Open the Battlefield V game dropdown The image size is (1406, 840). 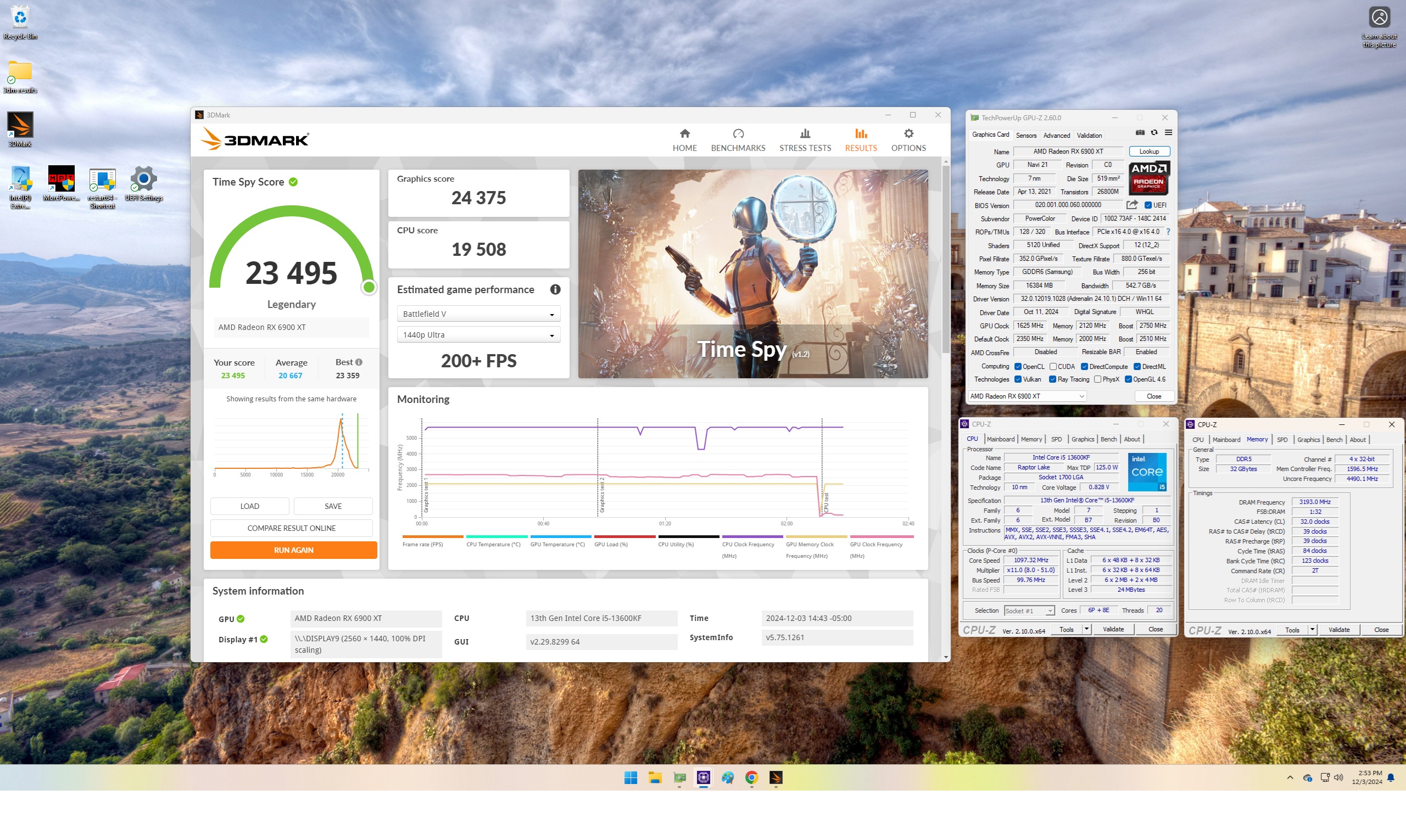(478, 313)
